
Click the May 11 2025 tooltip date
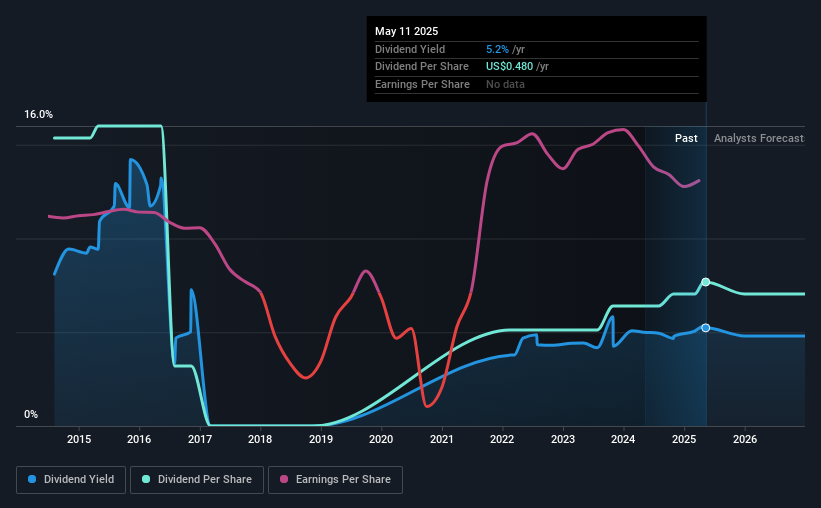tap(406, 31)
